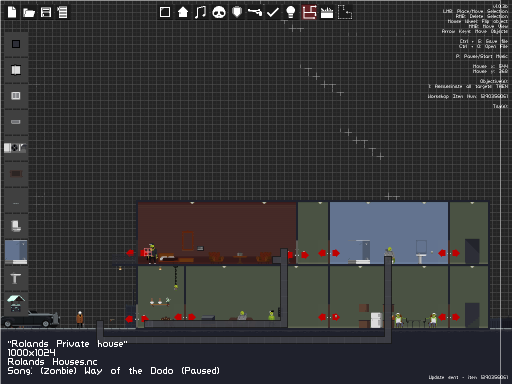Select the empty square block tool

[165, 12]
